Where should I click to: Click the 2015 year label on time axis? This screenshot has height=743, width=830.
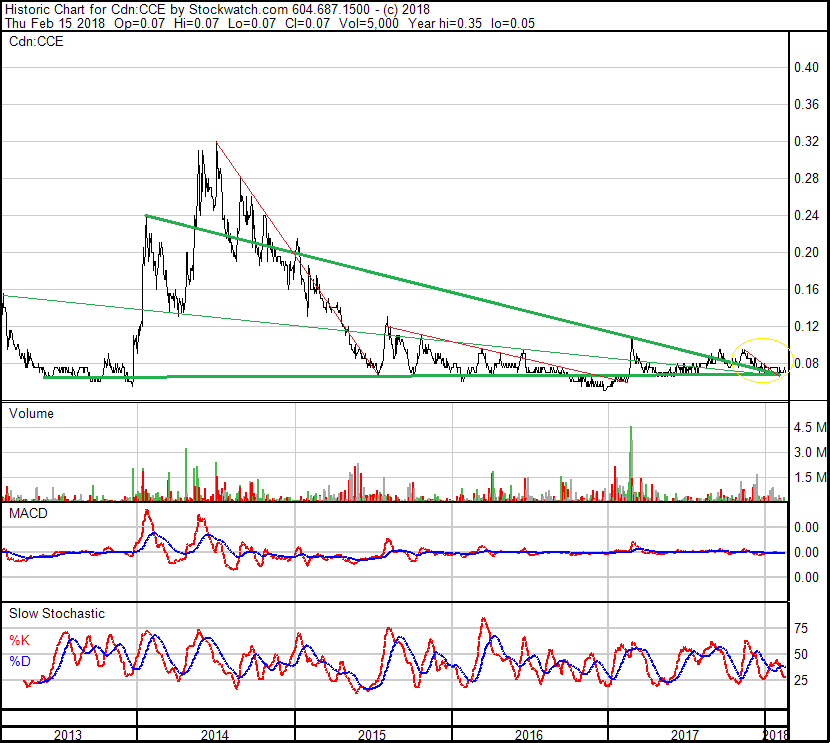tap(372, 735)
